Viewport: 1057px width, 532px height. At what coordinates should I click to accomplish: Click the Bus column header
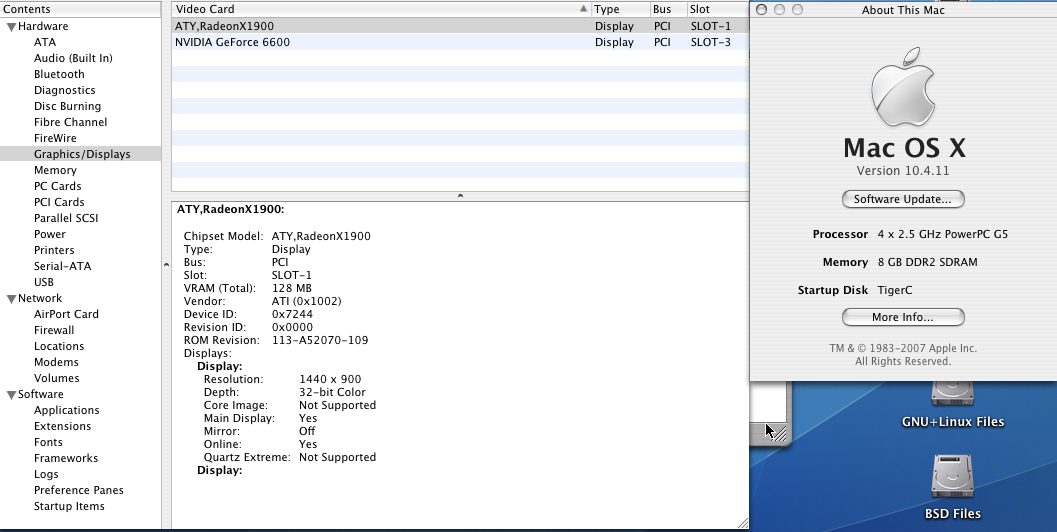click(x=668, y=9)
